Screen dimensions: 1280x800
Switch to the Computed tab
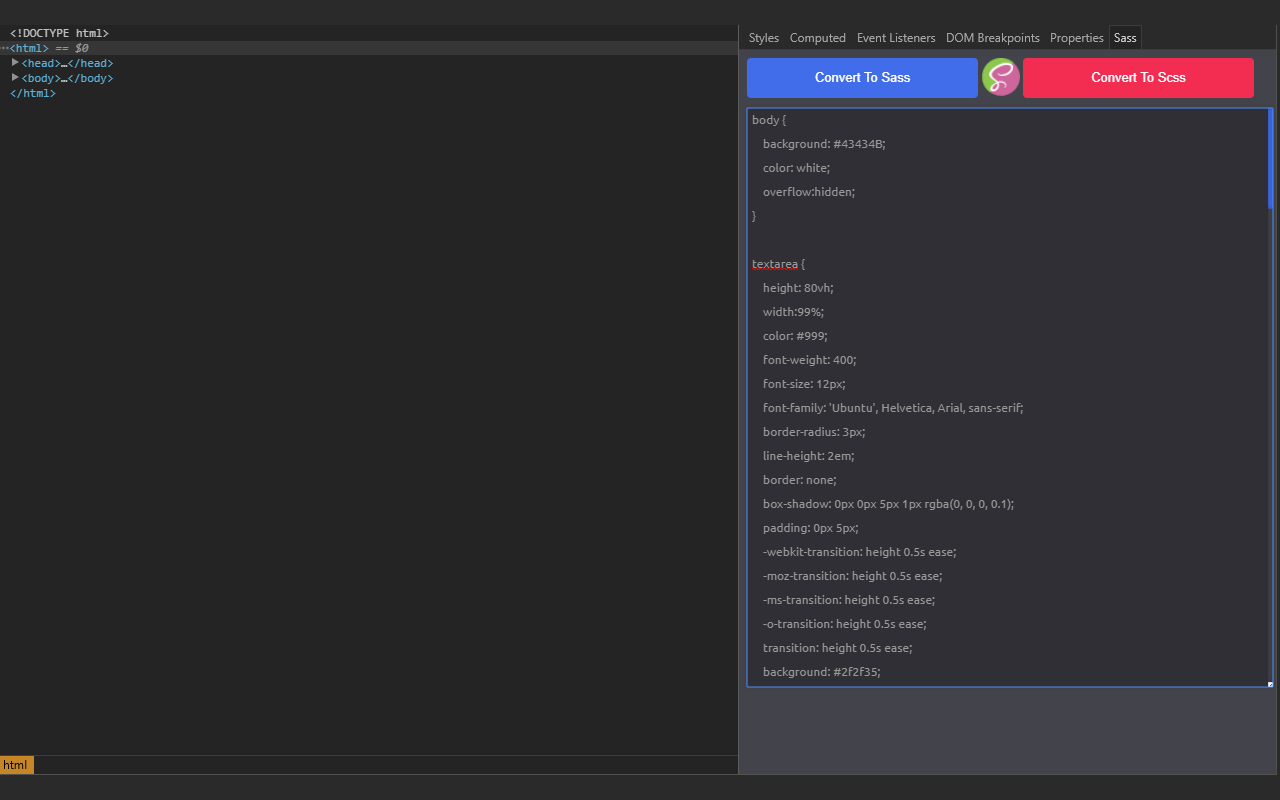pyautogui.click(x=817, y=37)
